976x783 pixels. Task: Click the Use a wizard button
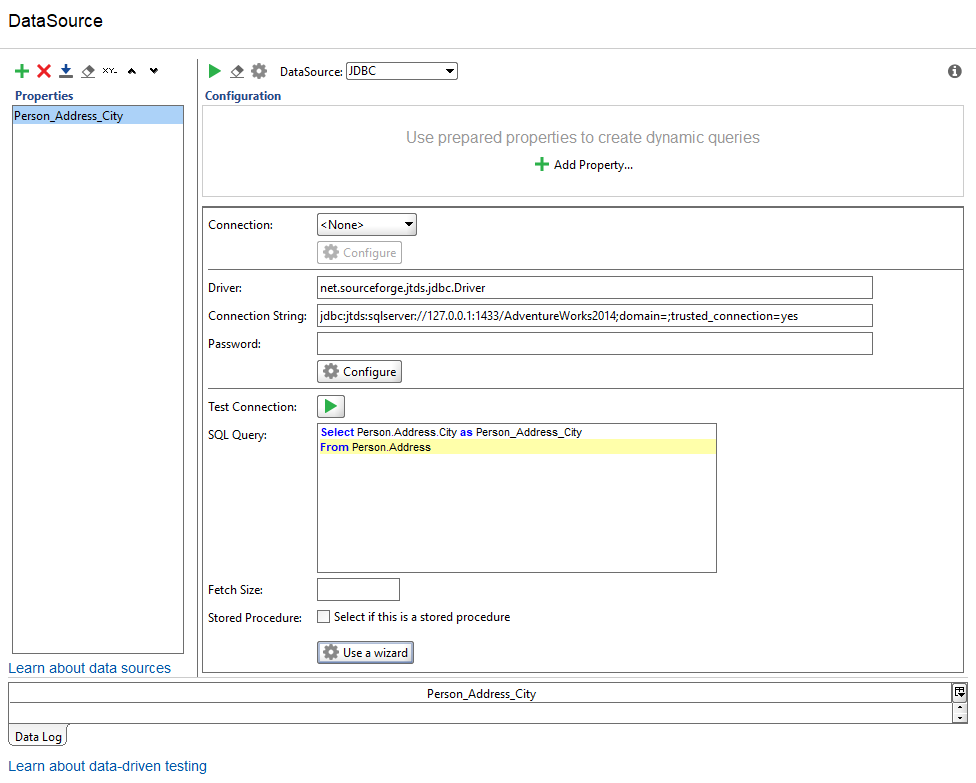[x=365, y=652]
